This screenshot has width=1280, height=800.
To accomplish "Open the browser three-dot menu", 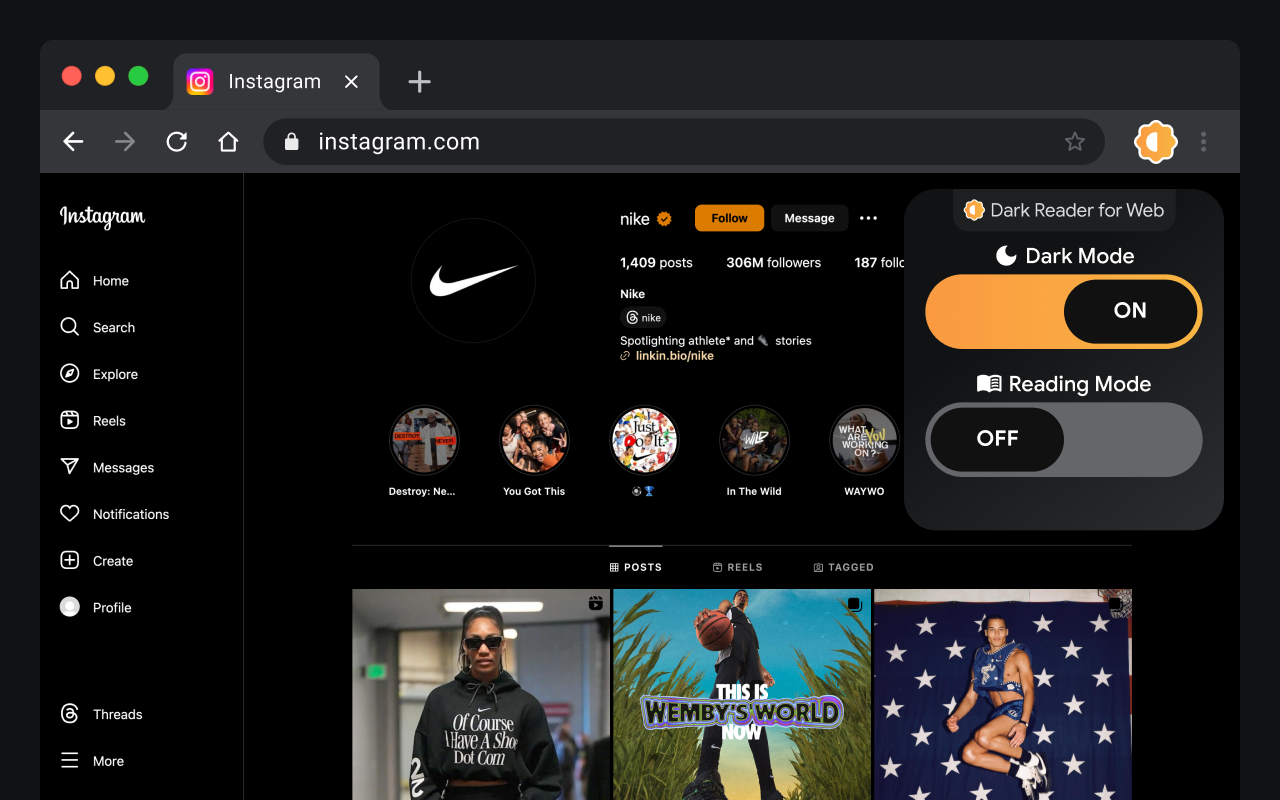I will [x=1203, y=142].
